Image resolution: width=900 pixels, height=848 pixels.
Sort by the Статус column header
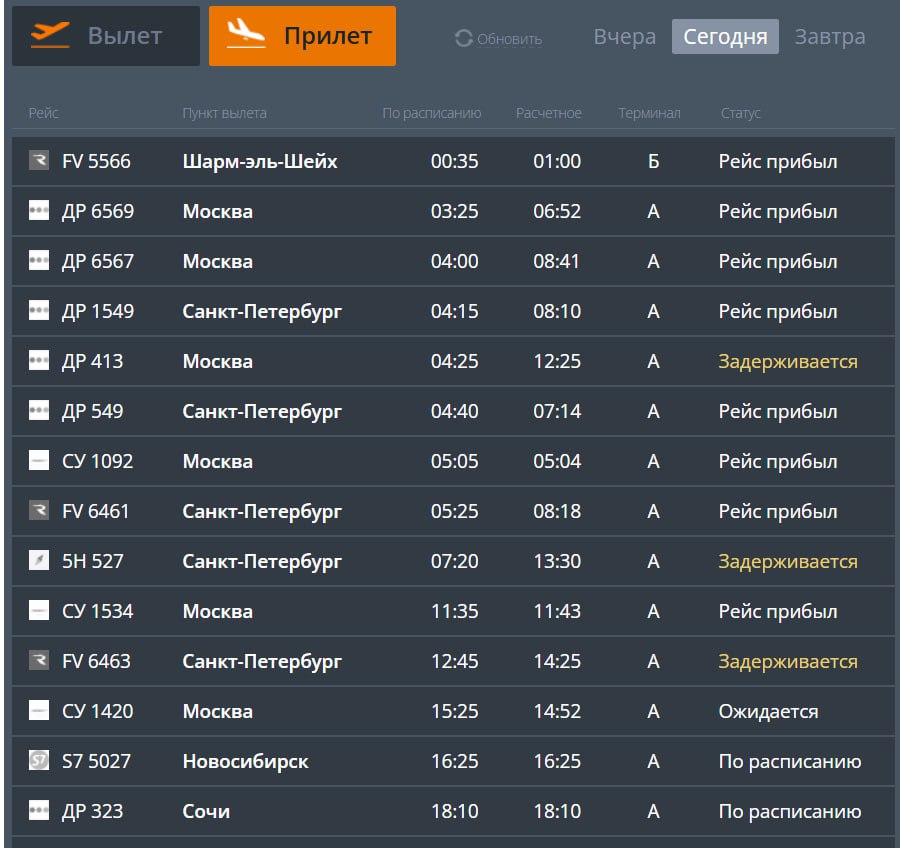pos(740,113)
